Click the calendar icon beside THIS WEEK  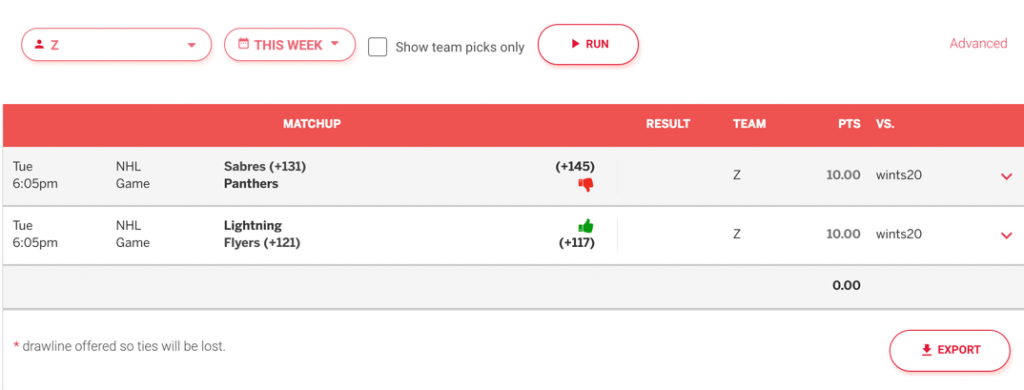(244, 44)
